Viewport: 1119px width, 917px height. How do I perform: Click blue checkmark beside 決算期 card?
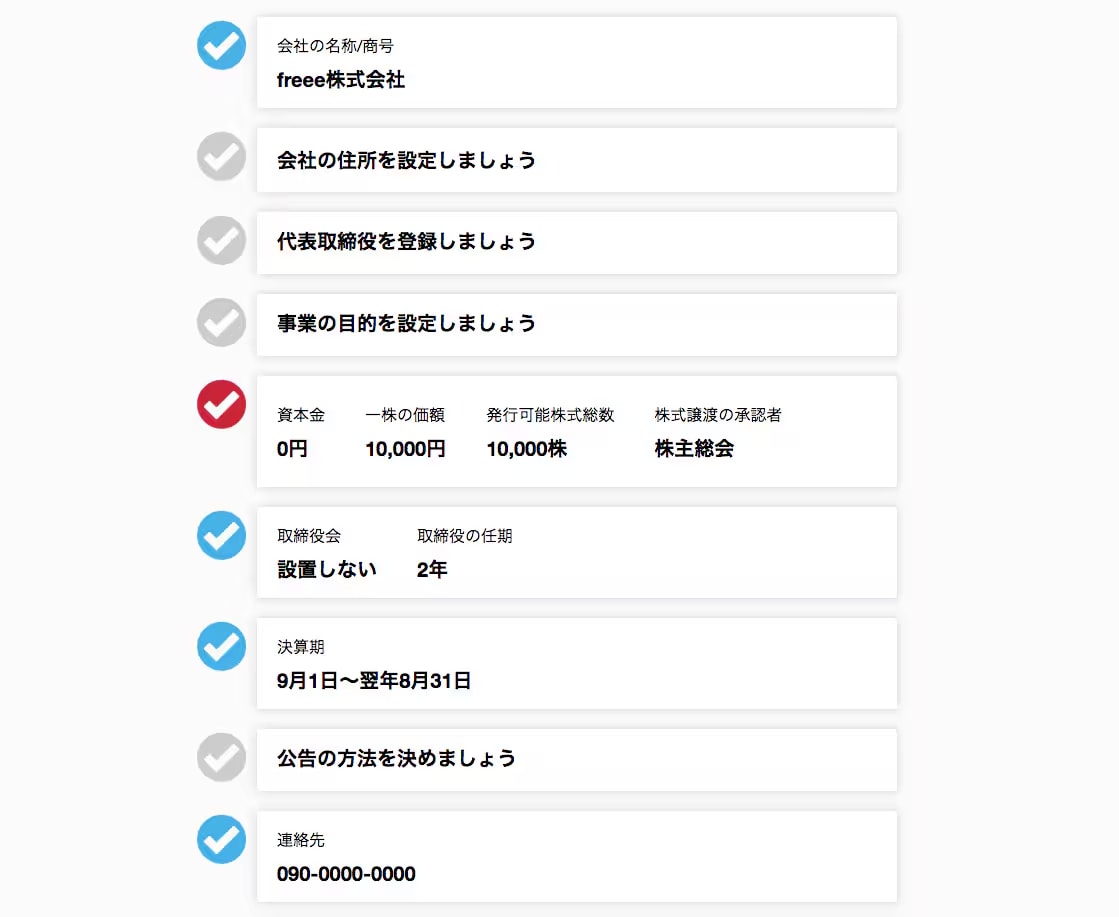[221, 647]
